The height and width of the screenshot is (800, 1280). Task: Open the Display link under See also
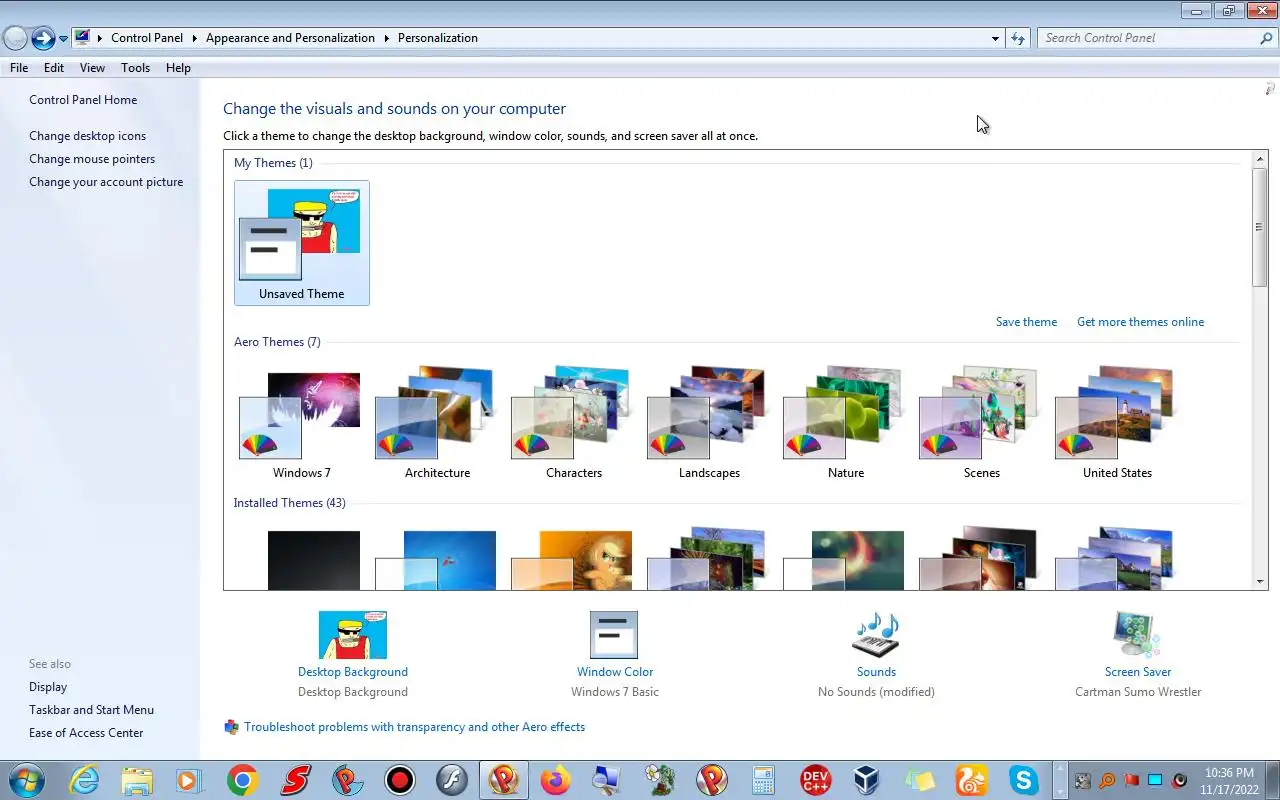48,687
